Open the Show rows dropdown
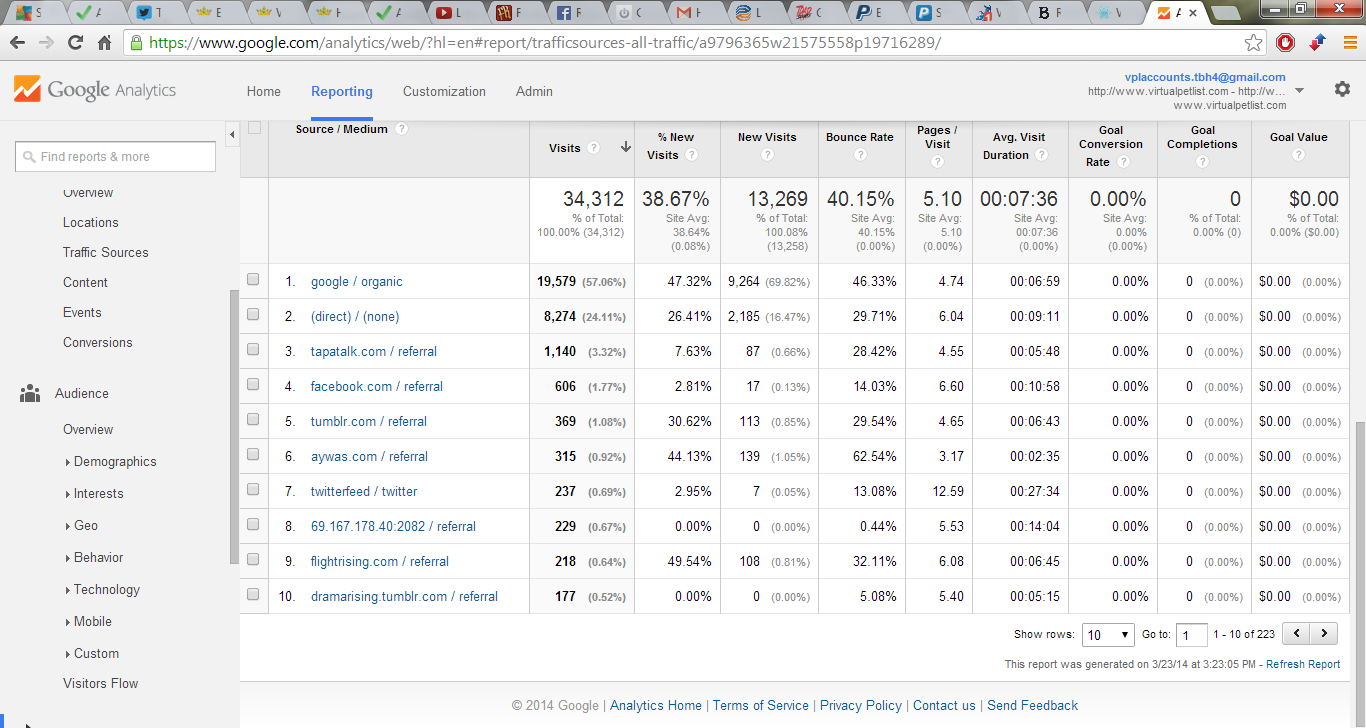Viewport: 1366px width, 728px height. pos(1108,634)
